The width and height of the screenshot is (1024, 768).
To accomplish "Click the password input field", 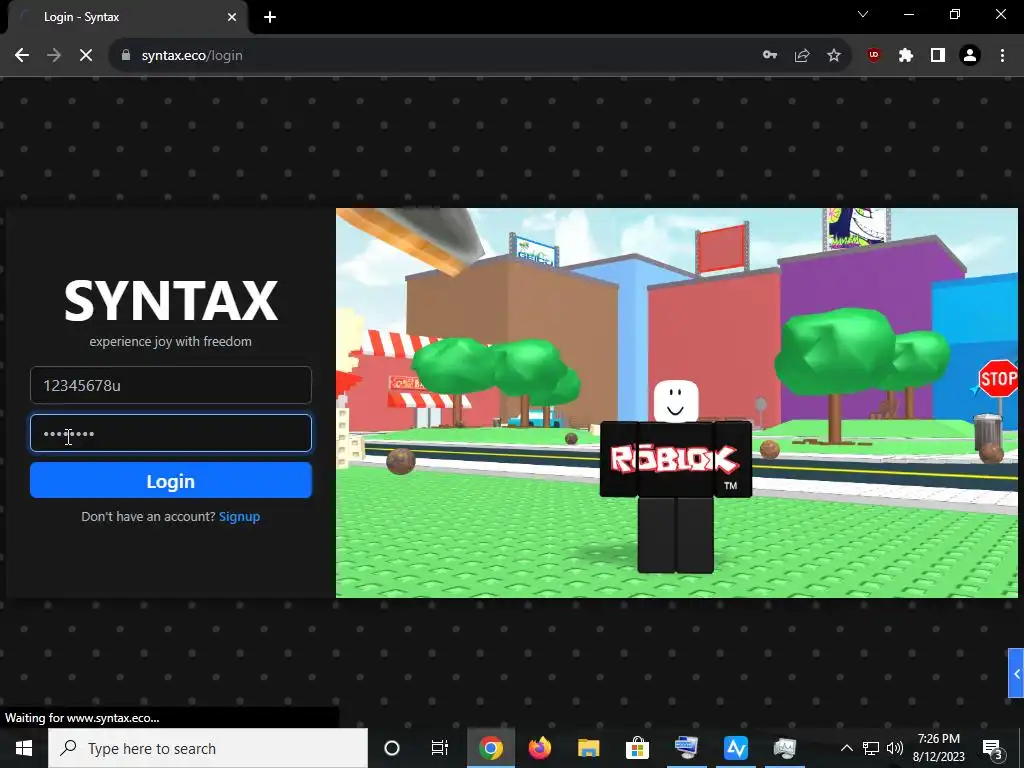I will coord(170,433).
